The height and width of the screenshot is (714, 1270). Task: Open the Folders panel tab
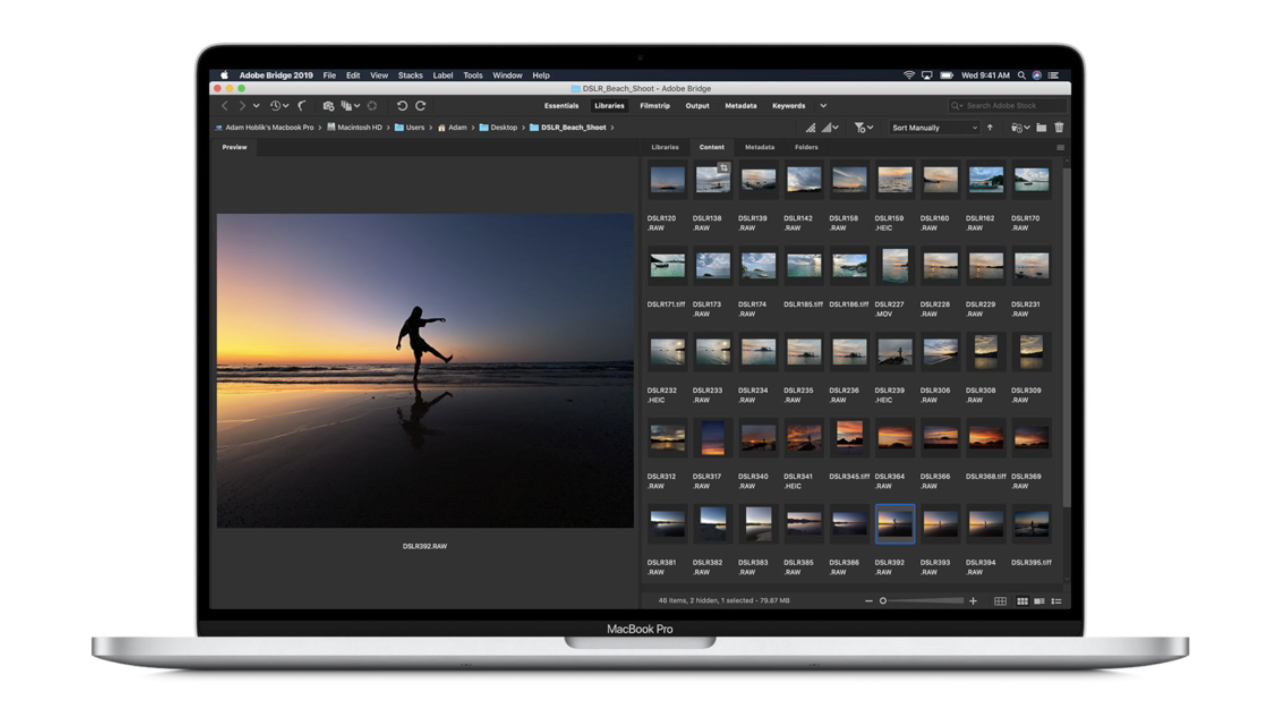[x=806, y=147]
